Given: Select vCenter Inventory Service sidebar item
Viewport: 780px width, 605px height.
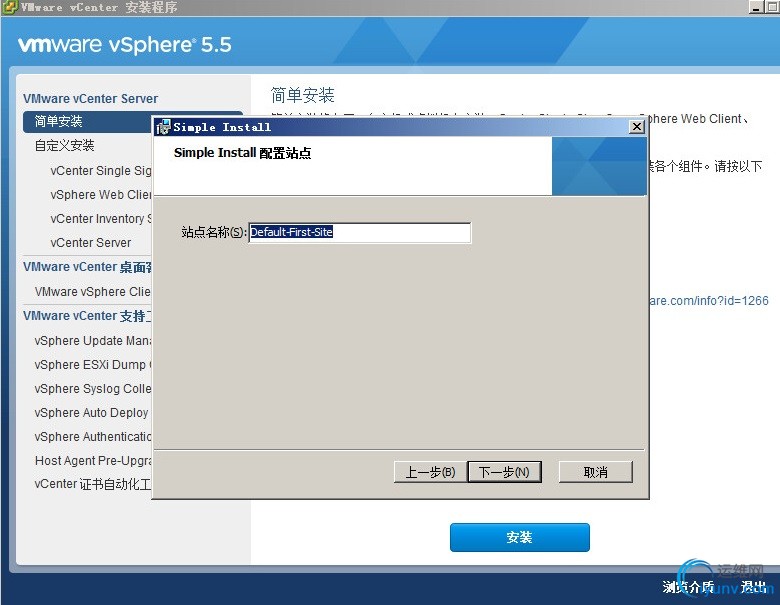Looking at the screenshot, I should pos(100,219).
